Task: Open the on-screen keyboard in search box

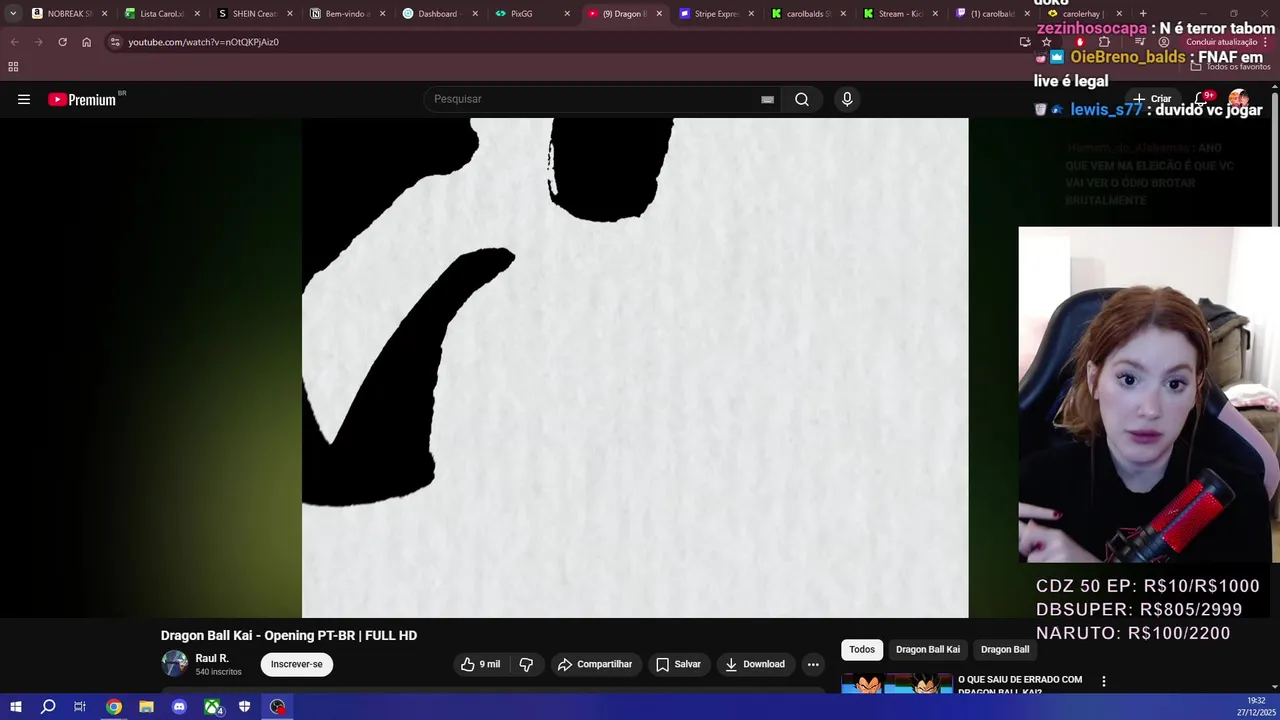Action: coord(767,99)
